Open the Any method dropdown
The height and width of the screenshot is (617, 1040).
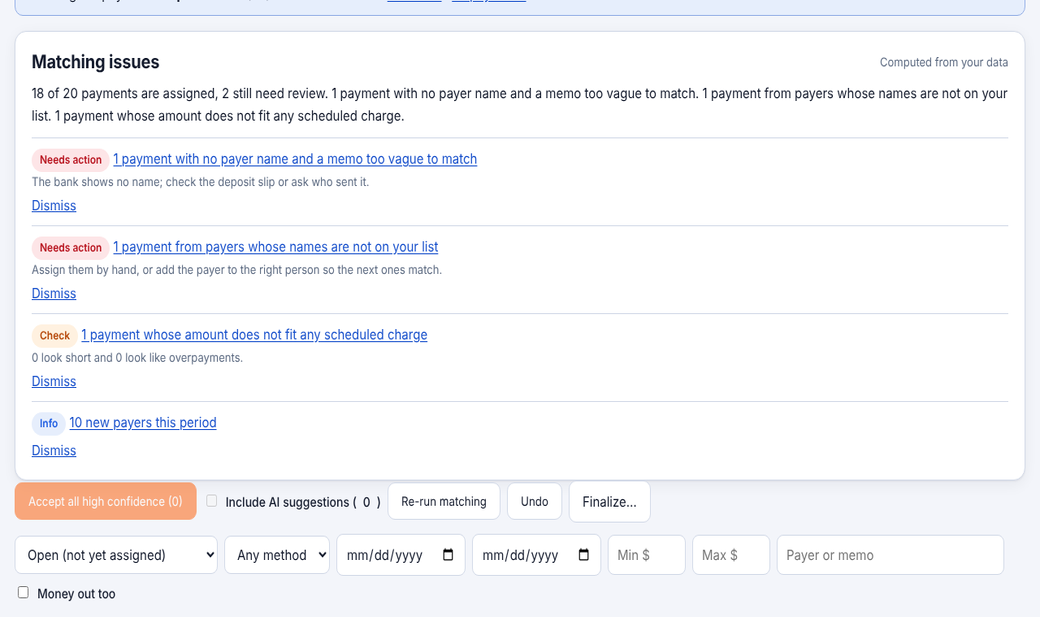[x=277, y=555]
